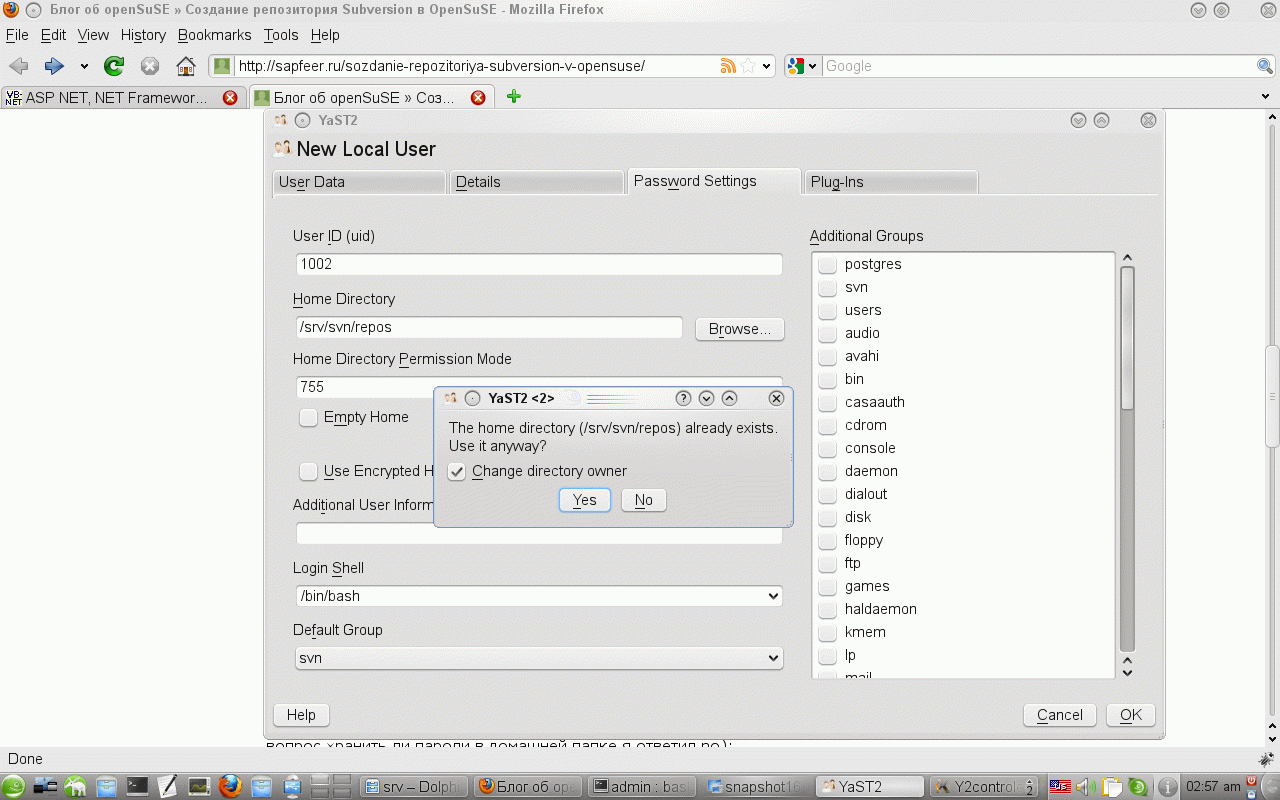Image resolution: width=1280 pixels, height=800 pixels.
Task: Click the help question mark in the YaST2 <2> dialog
Action: click(x=684, y=398)
